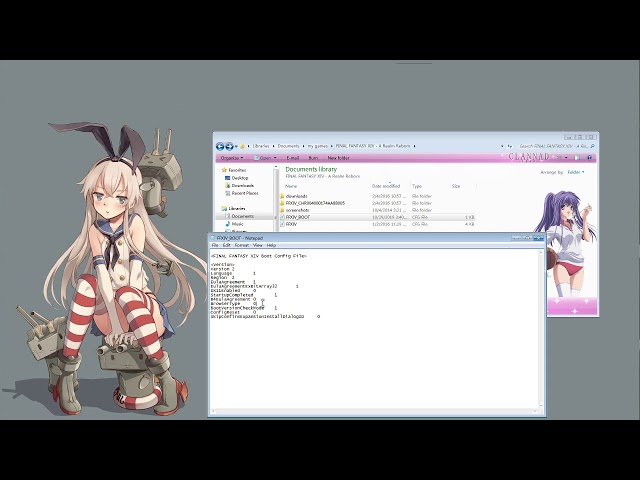Select the Music library icon

click(228, 224)
